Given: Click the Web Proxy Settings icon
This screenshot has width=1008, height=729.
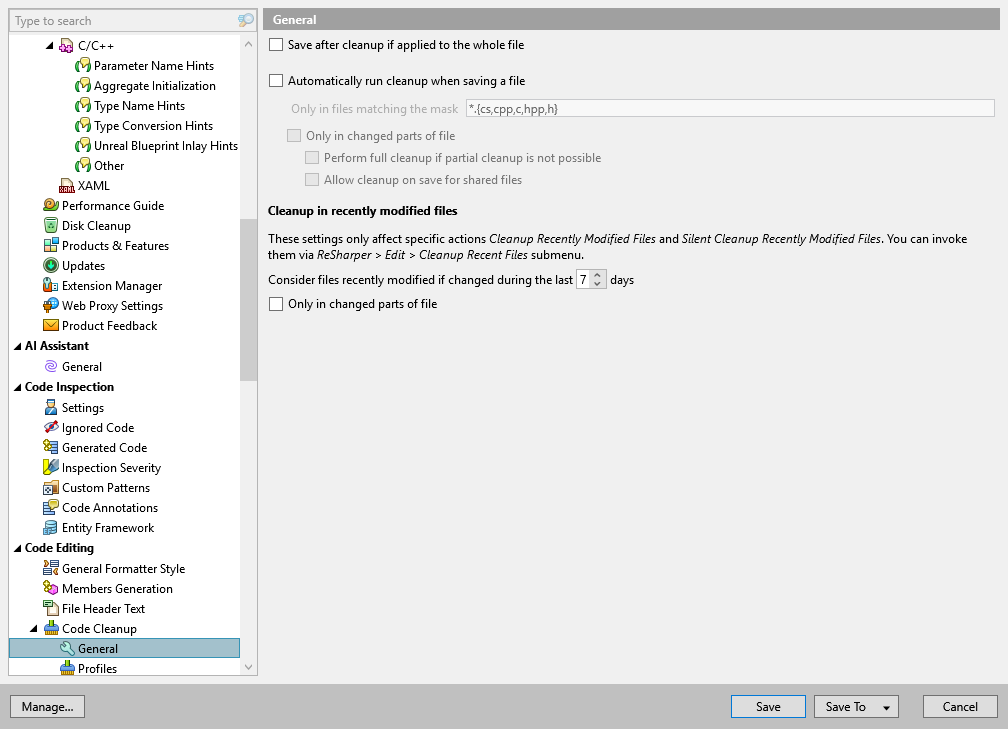Looking at the screenshot, I should pos(51,305).
